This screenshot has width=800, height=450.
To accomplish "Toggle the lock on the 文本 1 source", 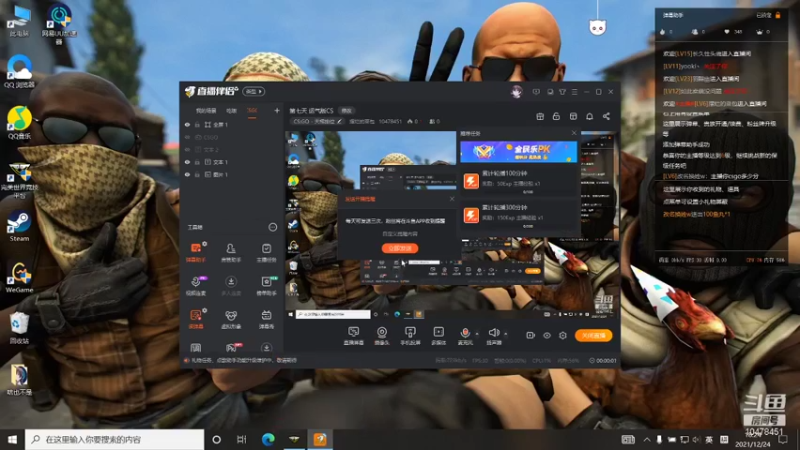I will [197, 162].
